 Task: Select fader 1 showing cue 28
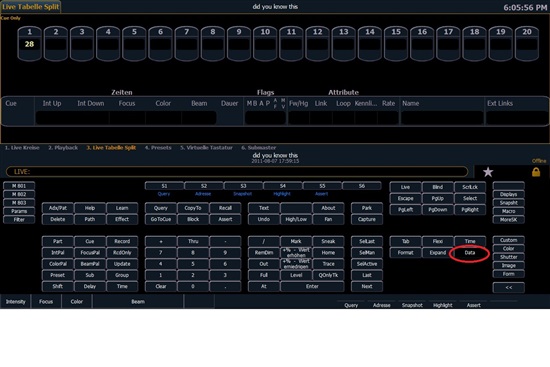(29, 44)
